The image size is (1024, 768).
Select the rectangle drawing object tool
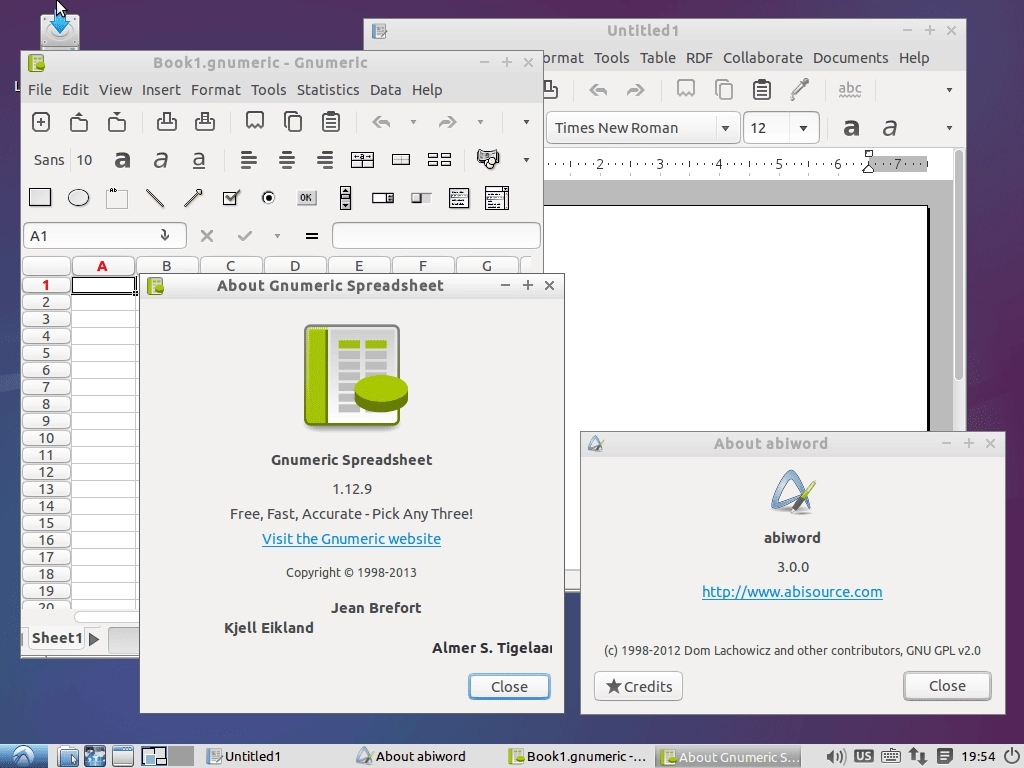click(x=40, y=197)
